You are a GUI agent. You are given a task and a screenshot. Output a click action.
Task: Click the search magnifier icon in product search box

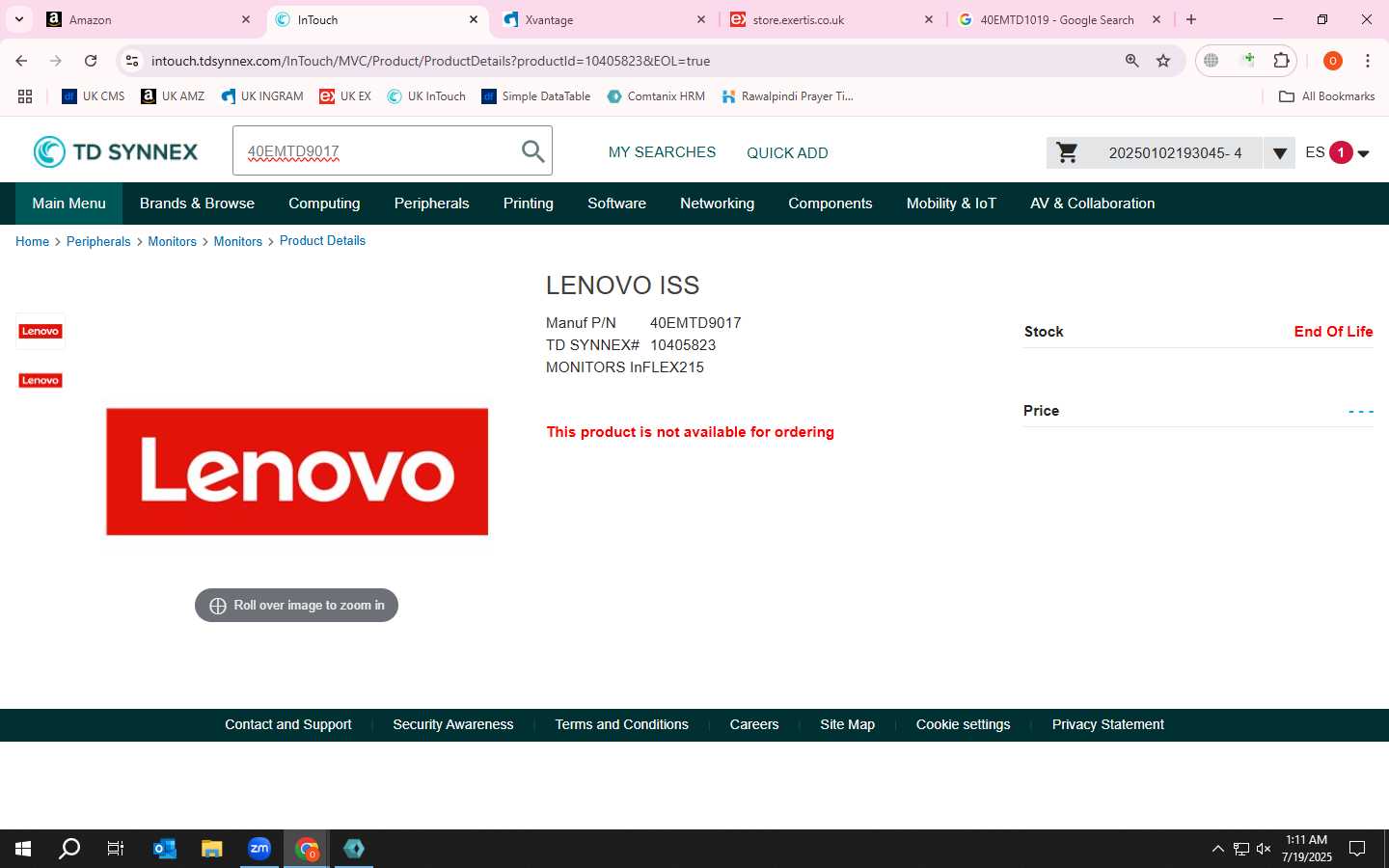tap(532, 150)
